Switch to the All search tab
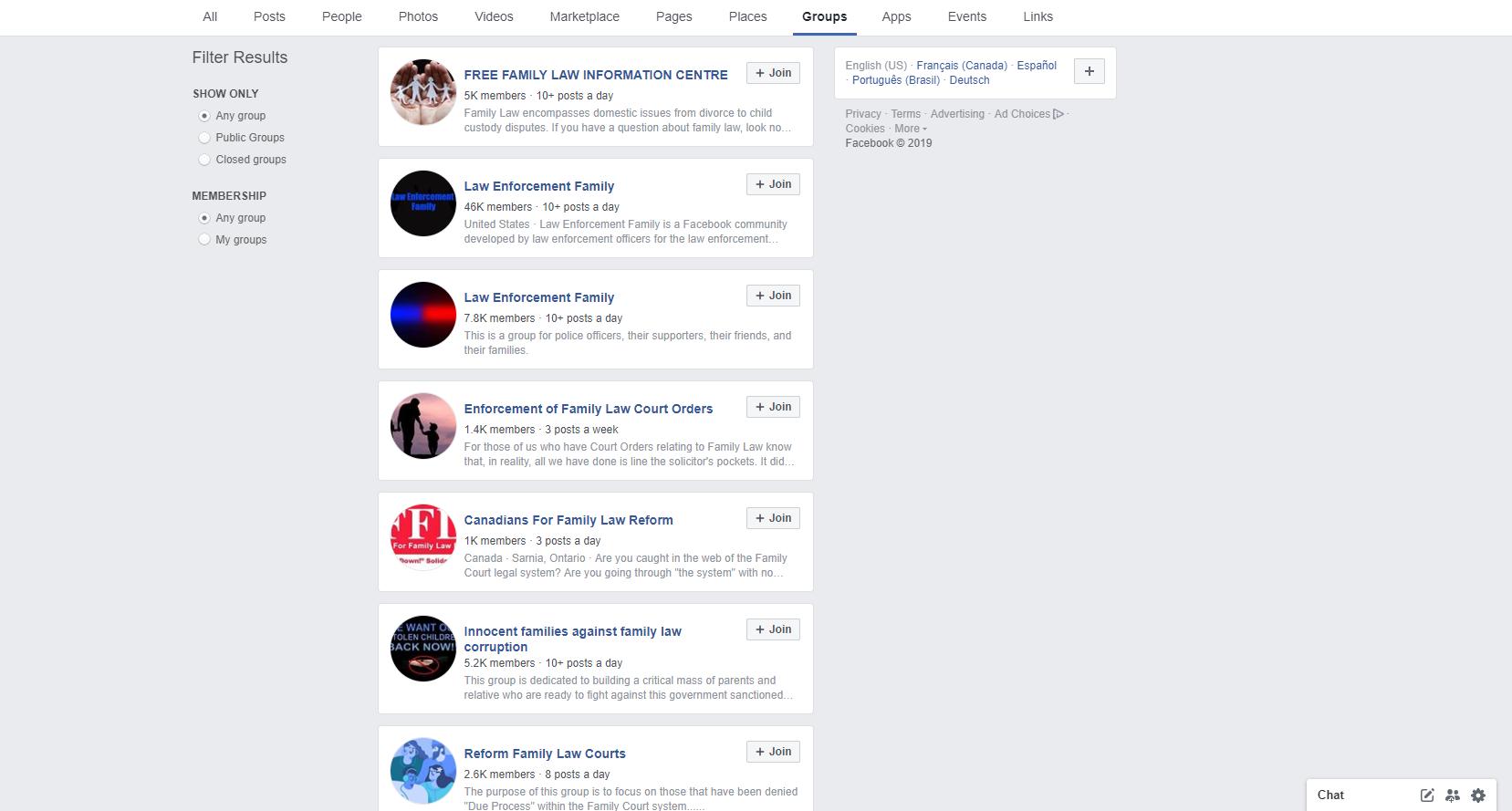 coord(210,16)
